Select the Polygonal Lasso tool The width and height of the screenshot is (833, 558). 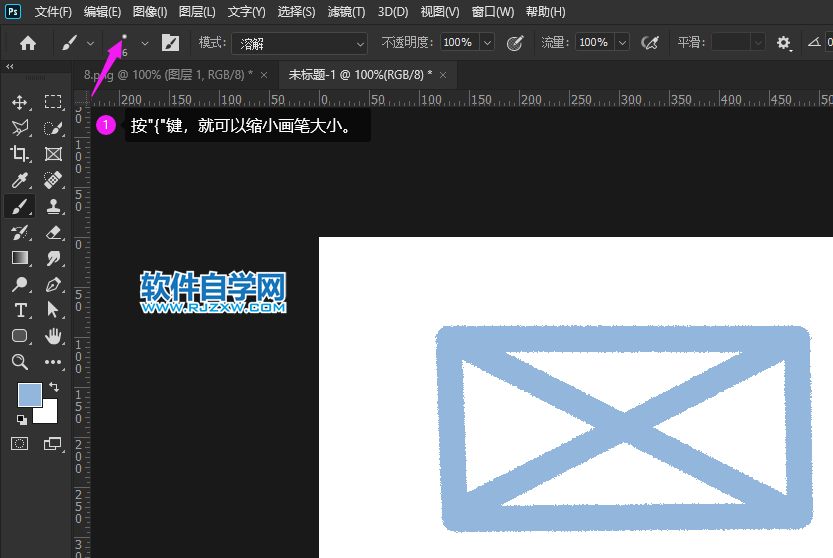coord(20,128)
